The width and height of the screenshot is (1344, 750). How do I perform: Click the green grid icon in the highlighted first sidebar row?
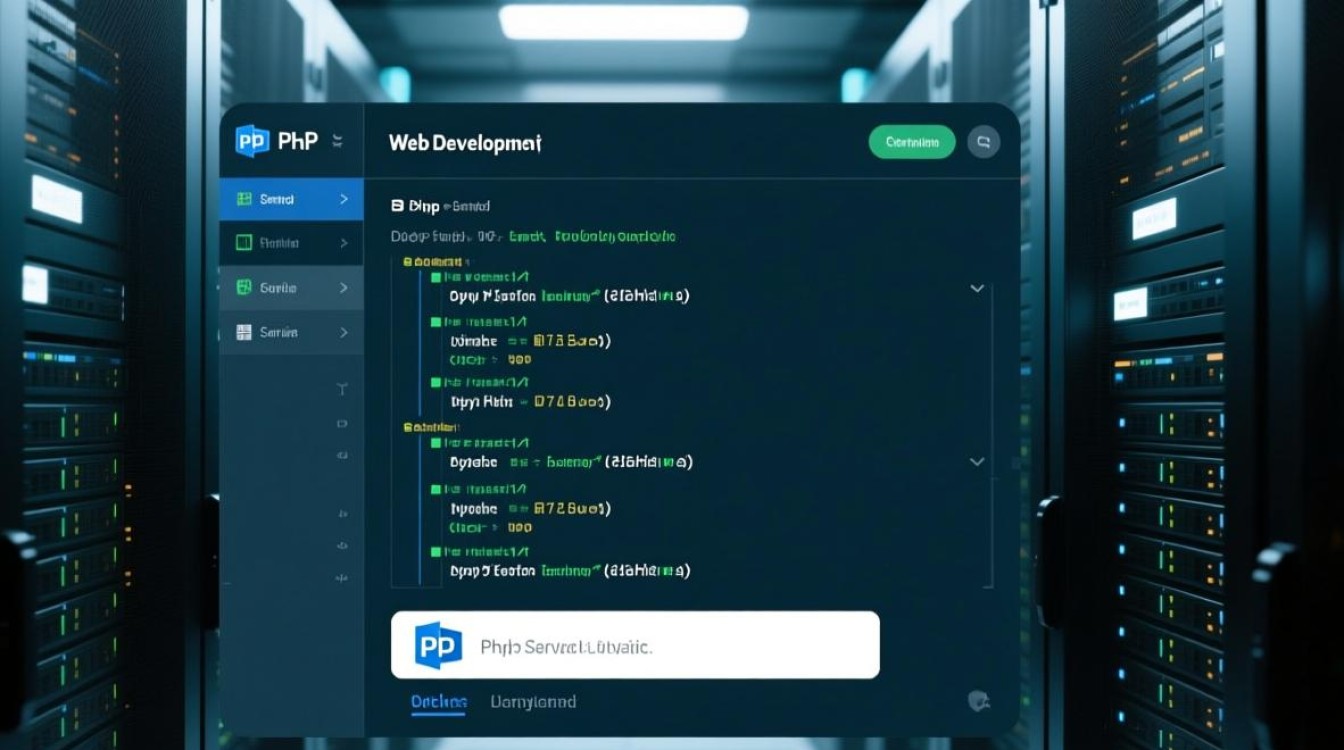243,199
